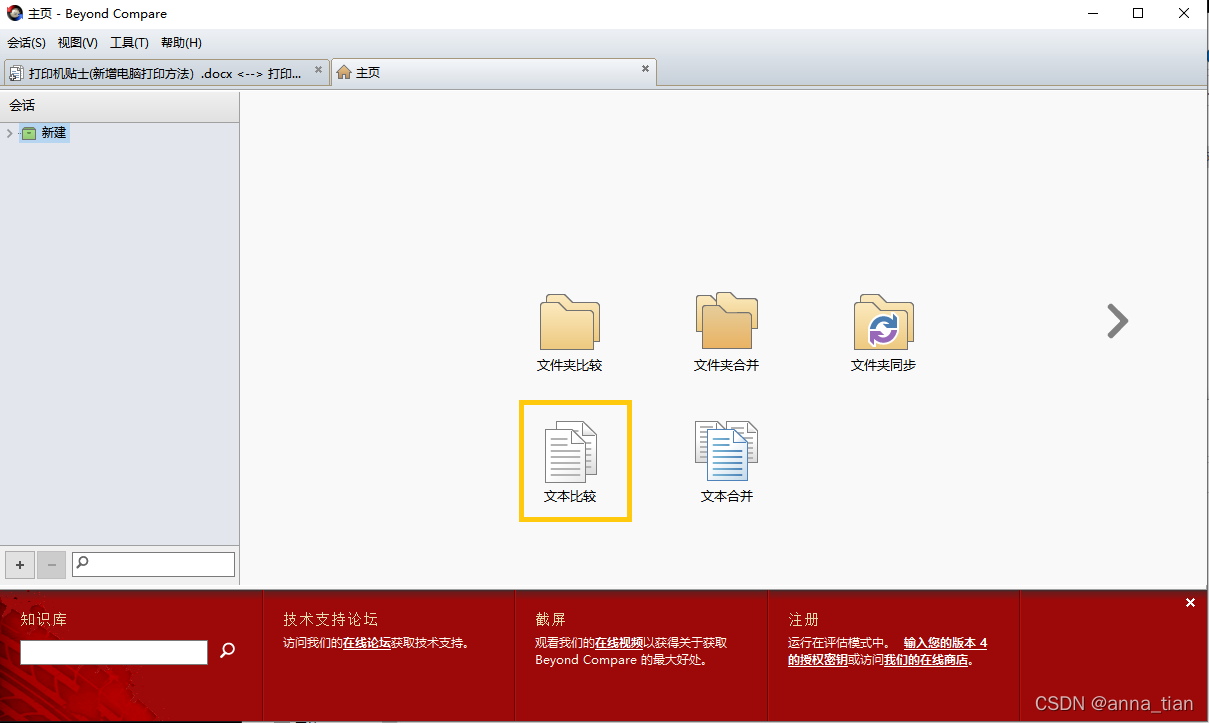Open the 工具(T) menu
The image size is (1209, 723).
point(129,43)
